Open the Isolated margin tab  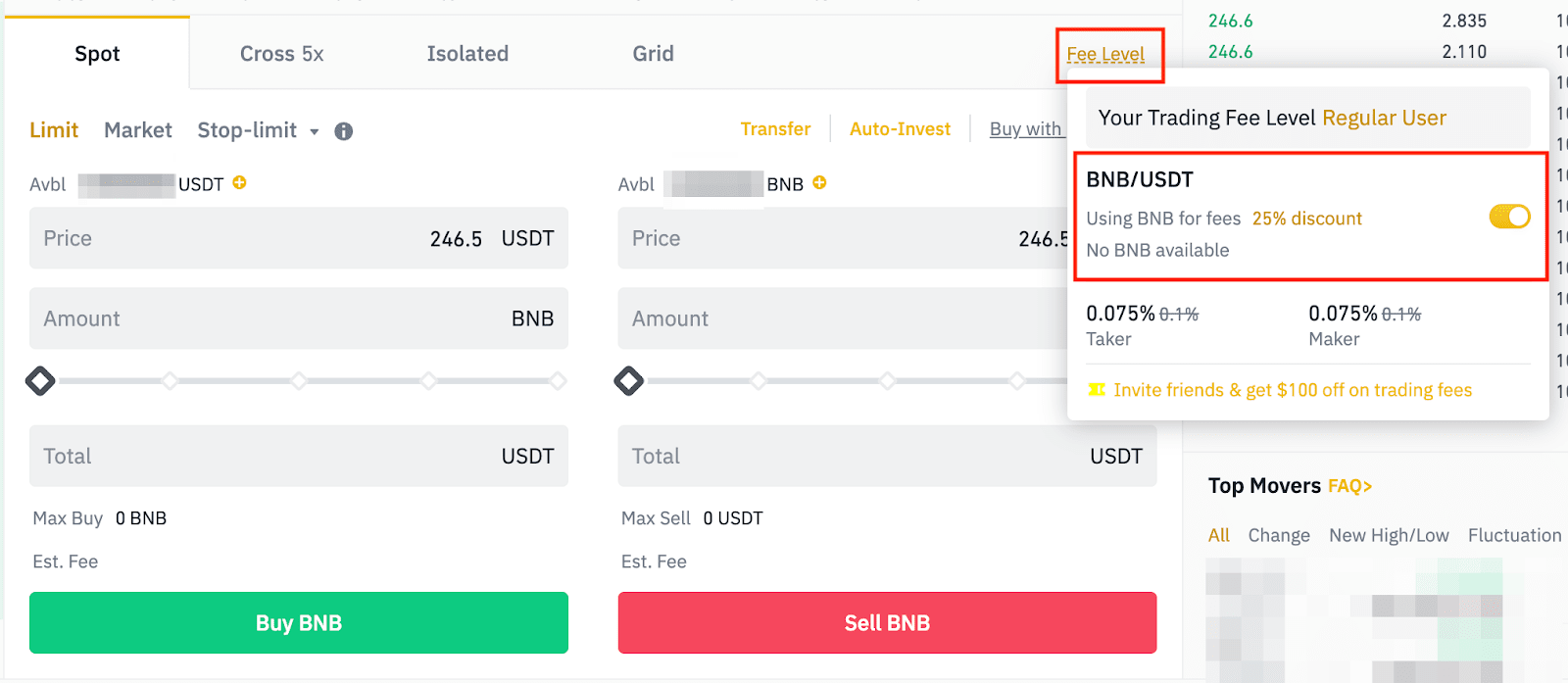click(x=467, y=54)
